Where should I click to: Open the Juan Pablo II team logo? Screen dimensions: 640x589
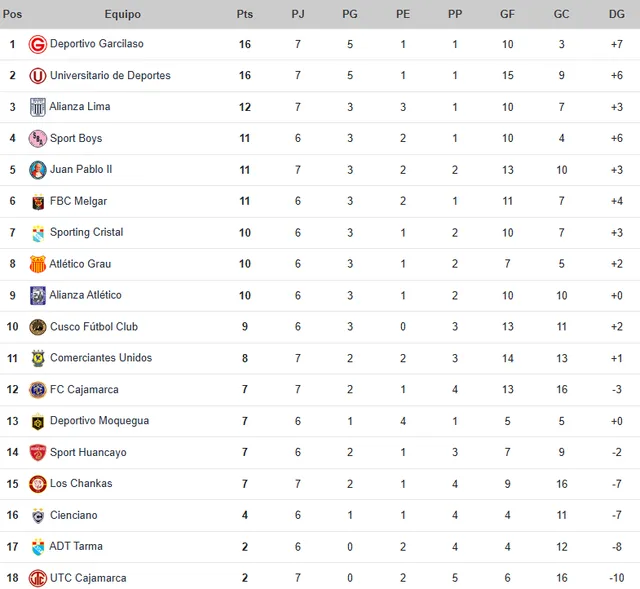(x=38, y=170)
